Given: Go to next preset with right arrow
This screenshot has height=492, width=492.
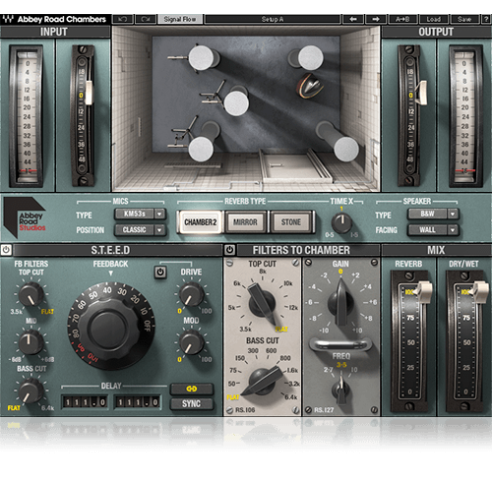Looking at the screenshot, I should (x=376, y=19).
